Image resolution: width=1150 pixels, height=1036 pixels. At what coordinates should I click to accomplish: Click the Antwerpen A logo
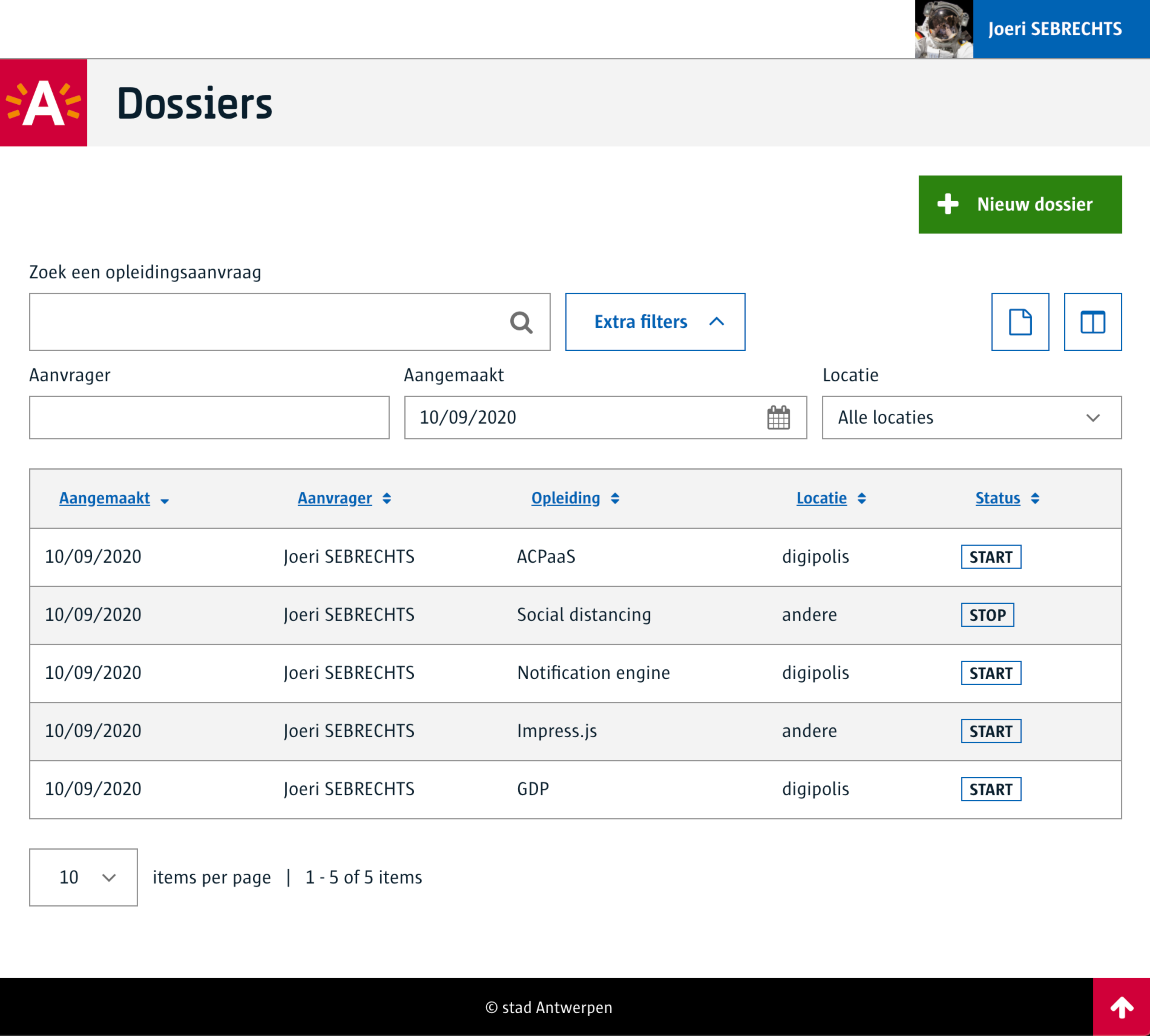click(43, 103)
